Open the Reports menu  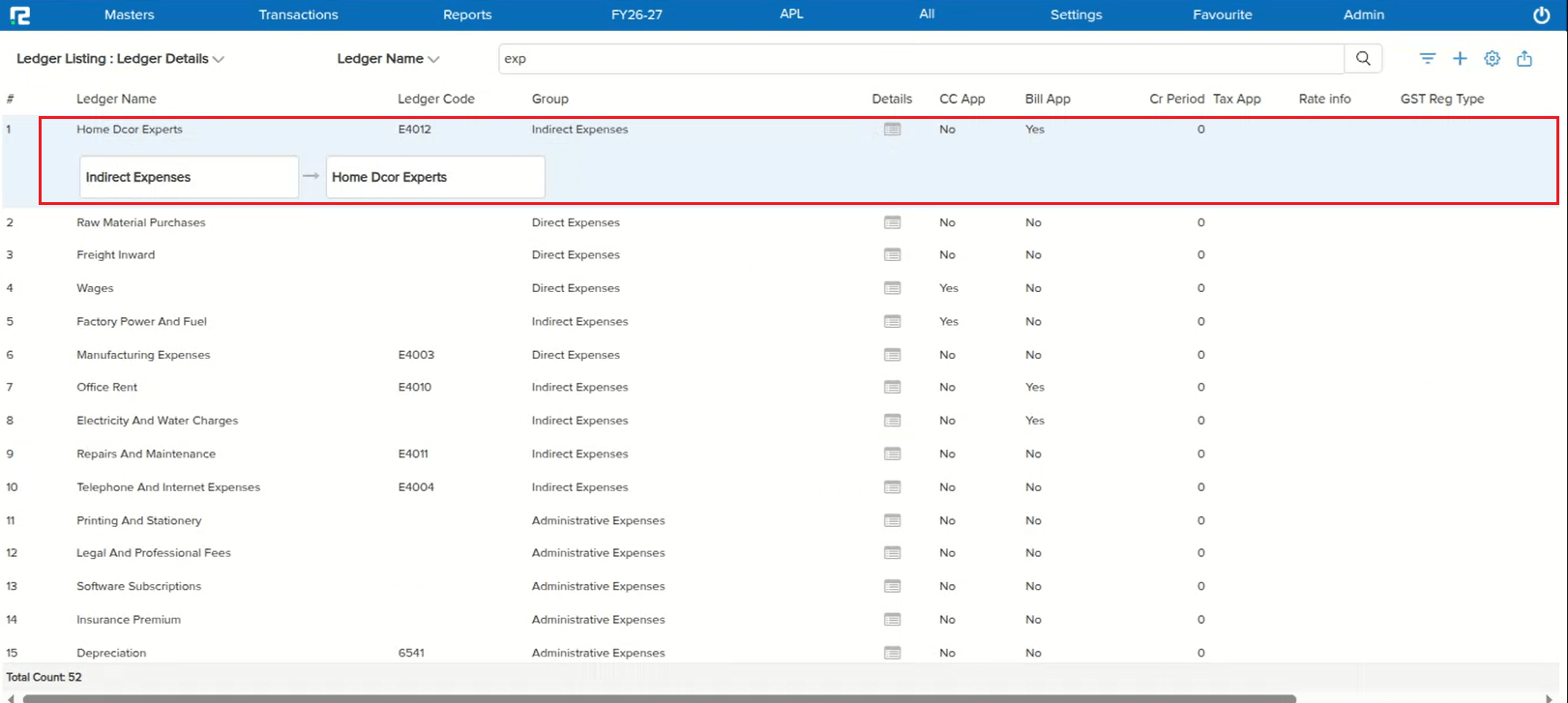[467, 15]
